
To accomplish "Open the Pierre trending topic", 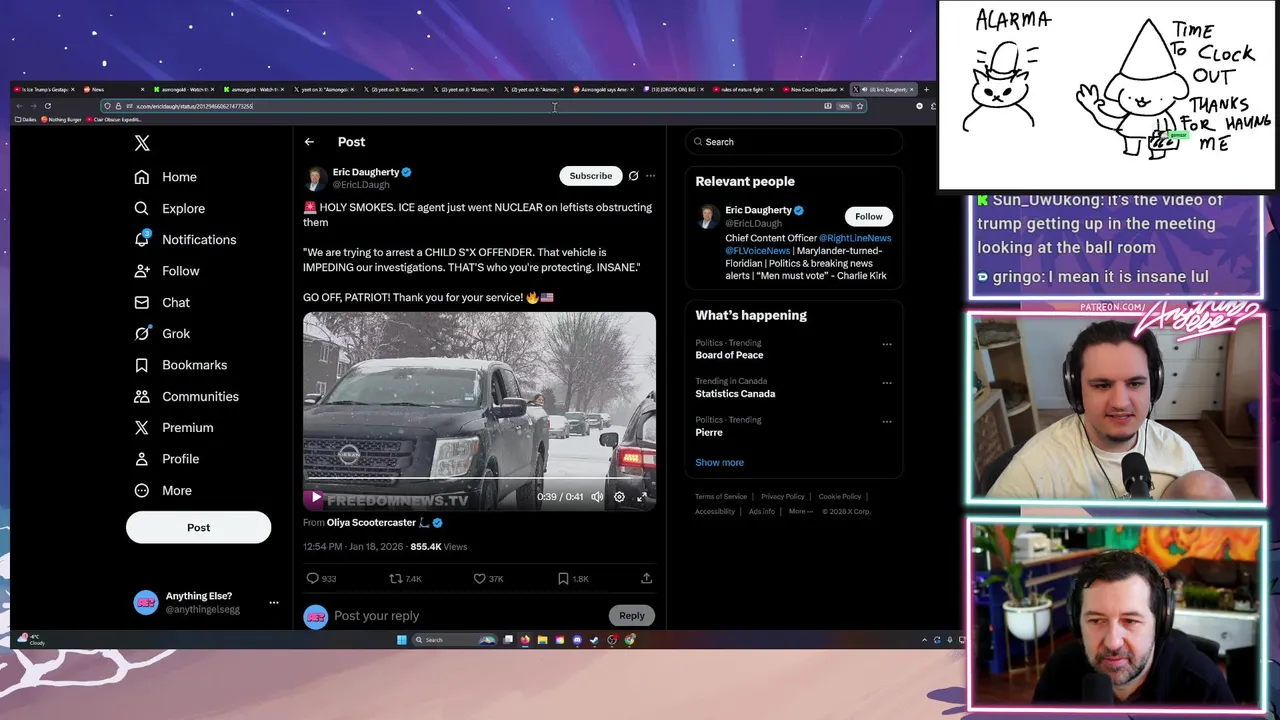I will click(x=709, y=432).
